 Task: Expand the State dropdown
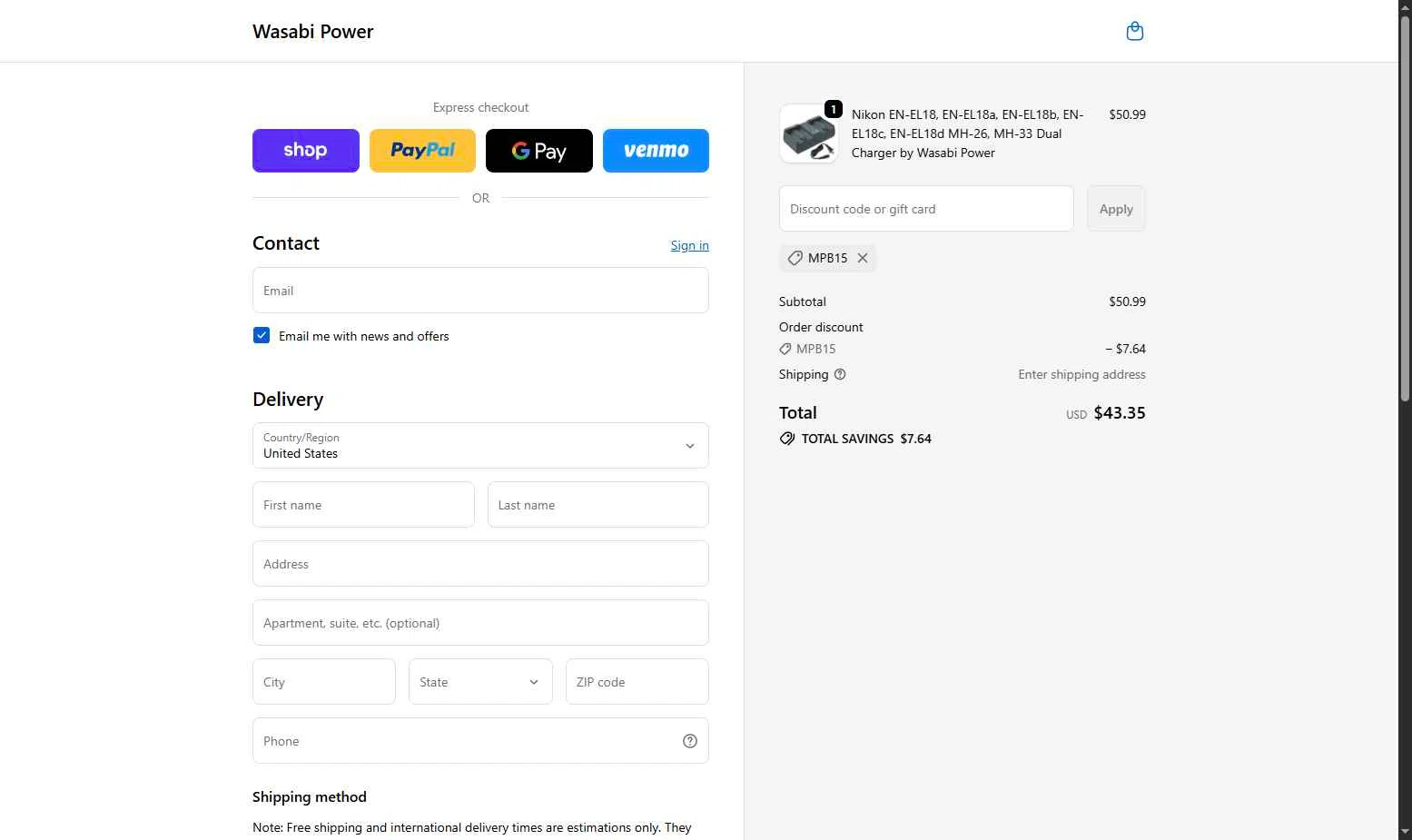point(480,682)
